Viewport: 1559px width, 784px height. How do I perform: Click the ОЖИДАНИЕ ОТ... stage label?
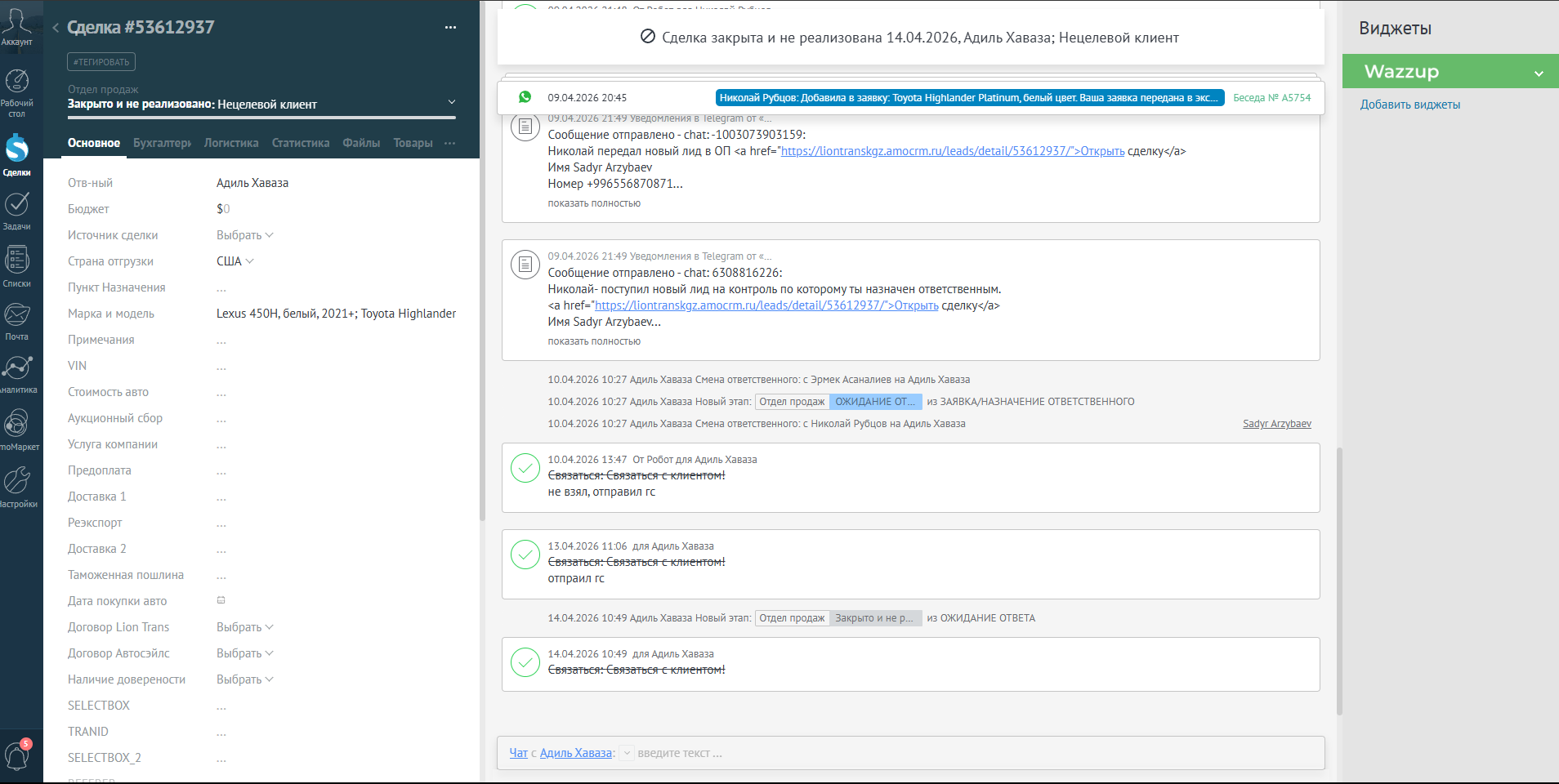pos(876,402)
